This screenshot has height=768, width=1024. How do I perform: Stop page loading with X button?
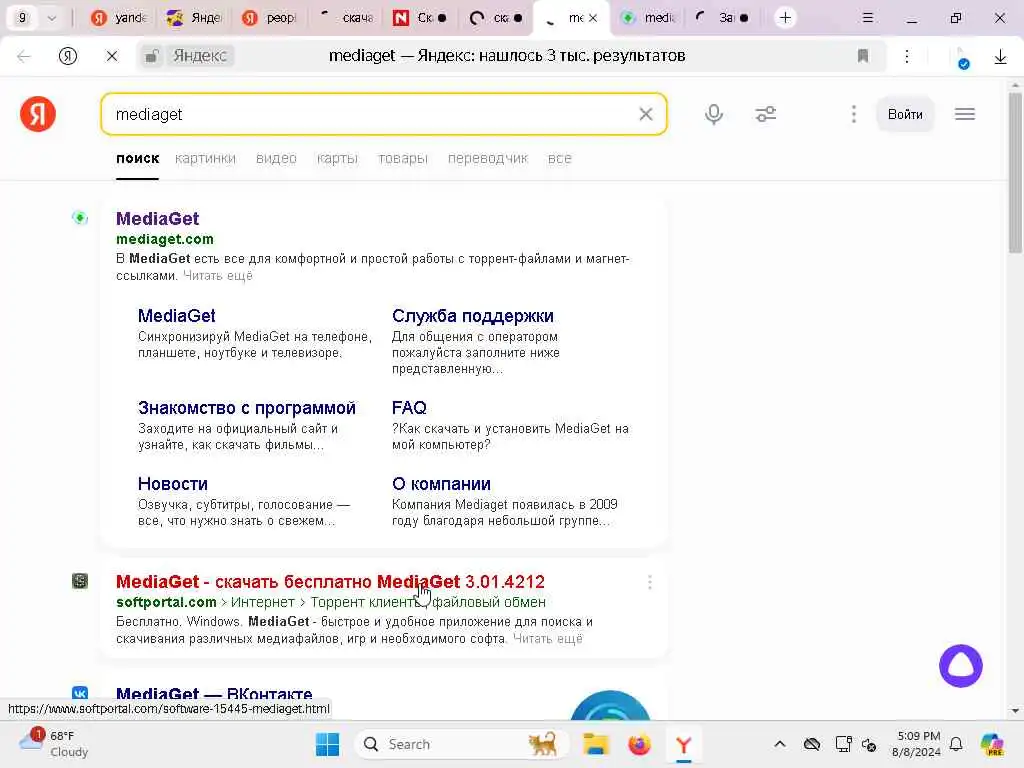pyautogui.click(x=112, y=56)
